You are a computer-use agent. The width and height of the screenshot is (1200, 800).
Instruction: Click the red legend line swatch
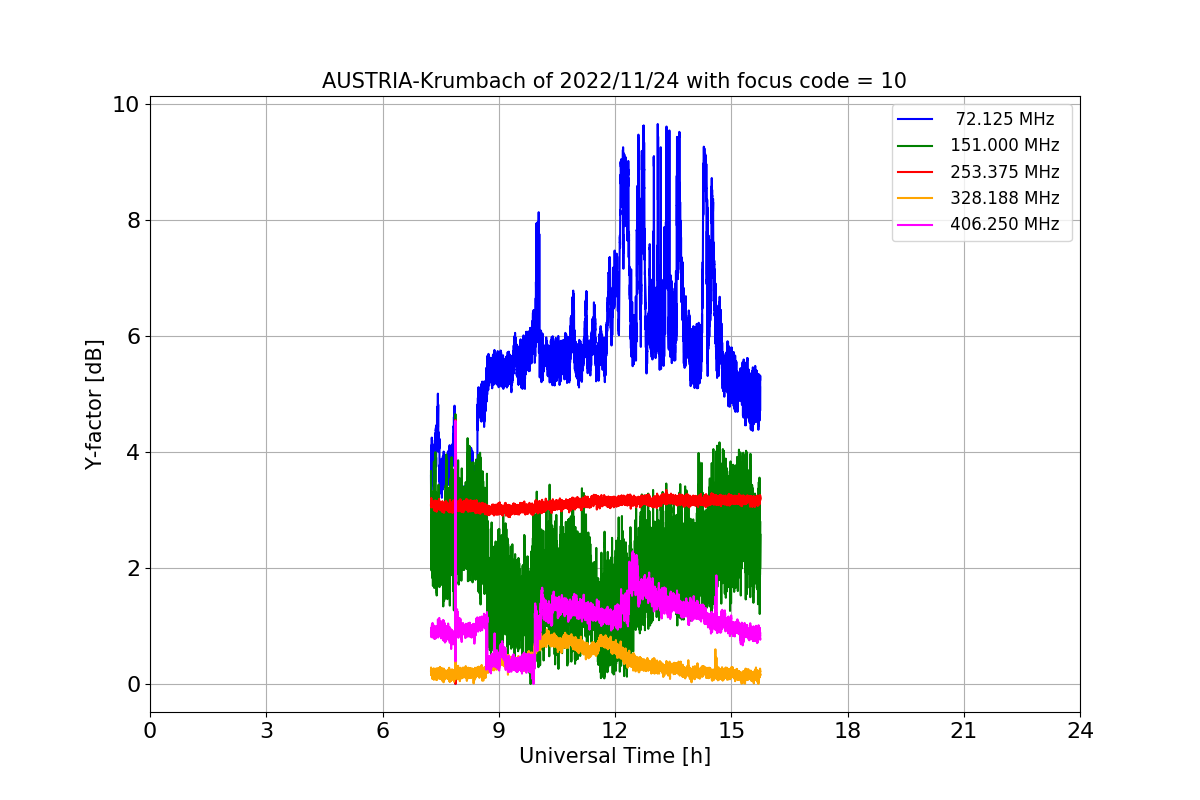click(916, 172)
